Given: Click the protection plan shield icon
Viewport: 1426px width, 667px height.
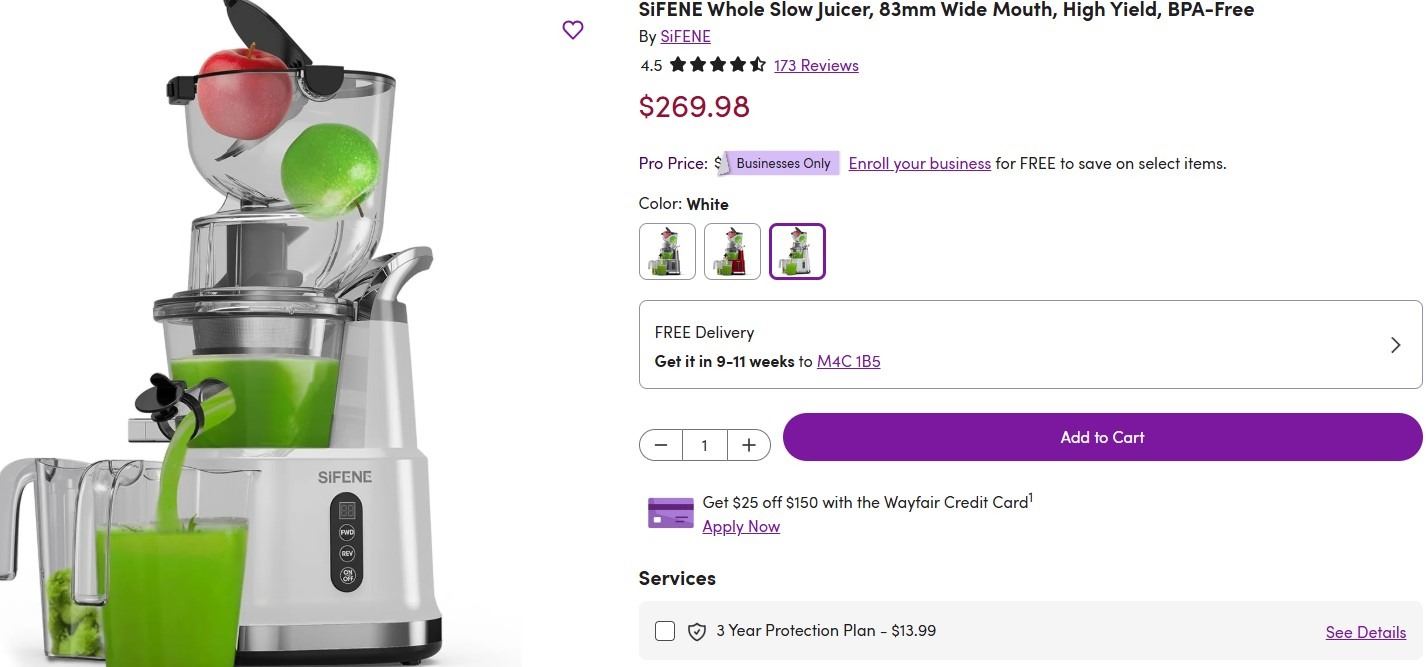Looking at the screenshot, I should pos(697,631).
